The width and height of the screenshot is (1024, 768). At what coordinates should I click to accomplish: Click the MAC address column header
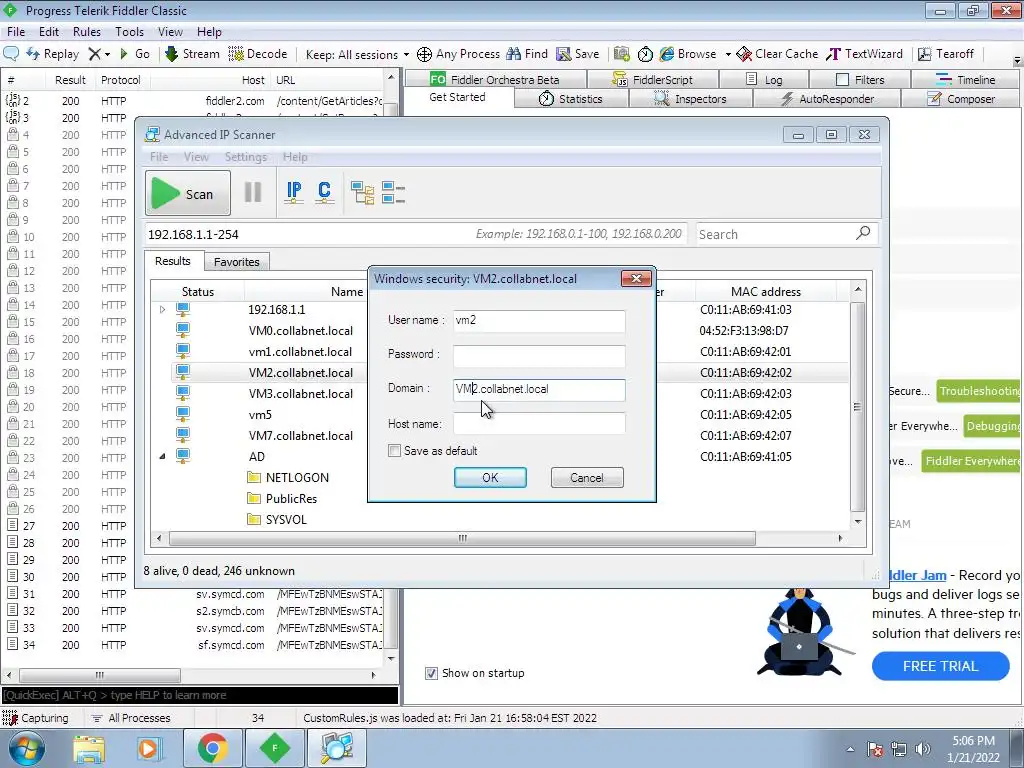765,291
